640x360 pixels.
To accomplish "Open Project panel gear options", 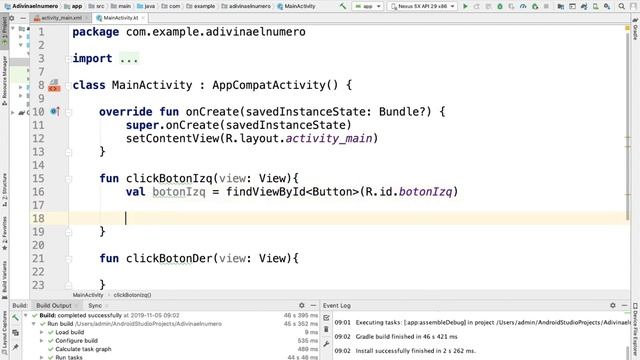I will coord(12,18).
